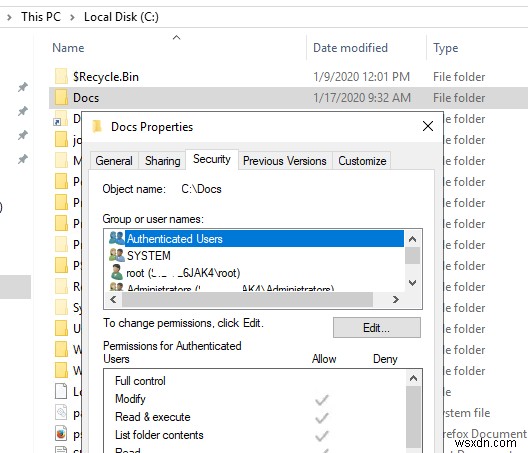
Task: Click the Full control permission row
Action: click(254, 381)
